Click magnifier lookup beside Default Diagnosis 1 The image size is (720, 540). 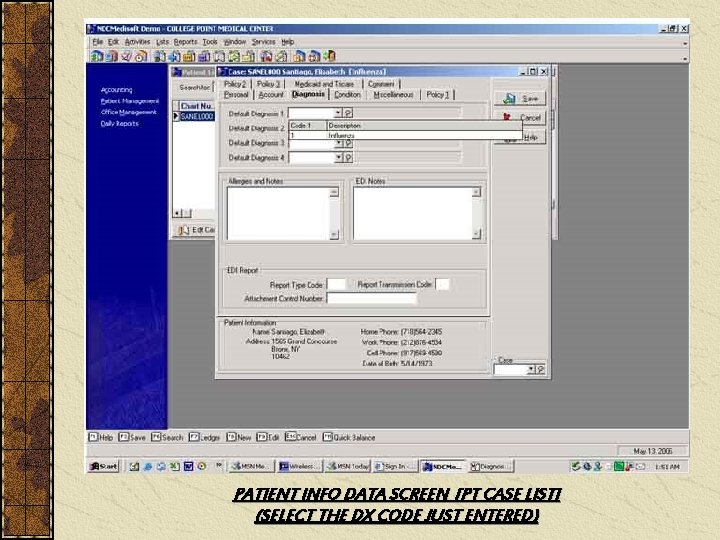point(348,113)
